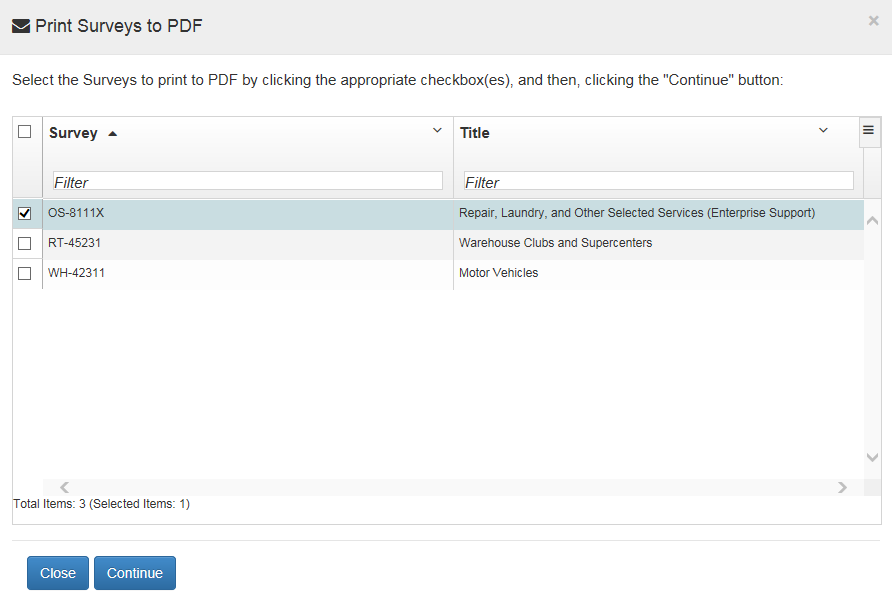Screen dimensions: 892x616
Task: Open the Survey column dropdown menu
Action: click(436, 131)
